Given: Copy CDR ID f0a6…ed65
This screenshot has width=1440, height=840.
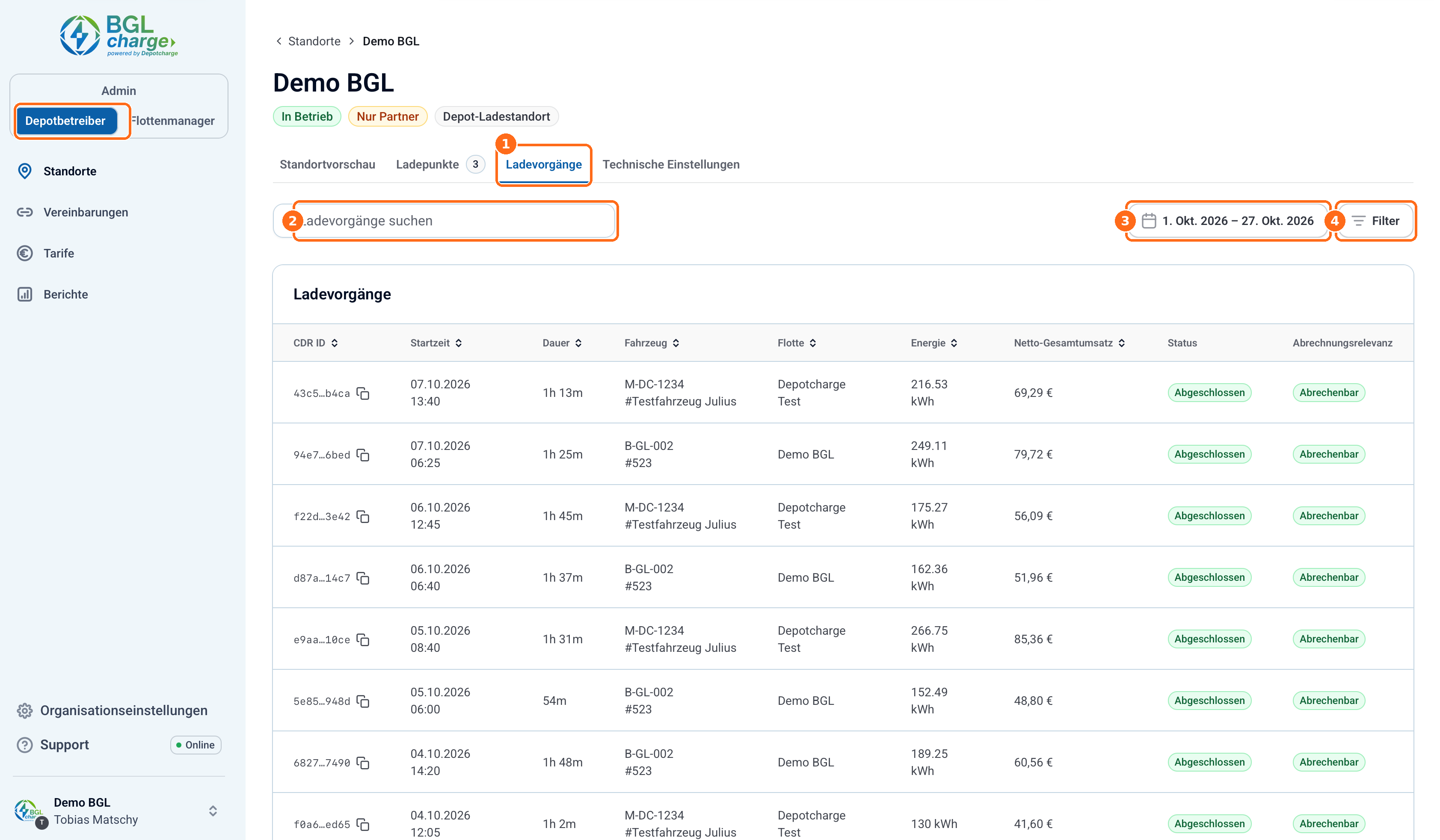Looking at the screenshot, I should coord(363,825).
